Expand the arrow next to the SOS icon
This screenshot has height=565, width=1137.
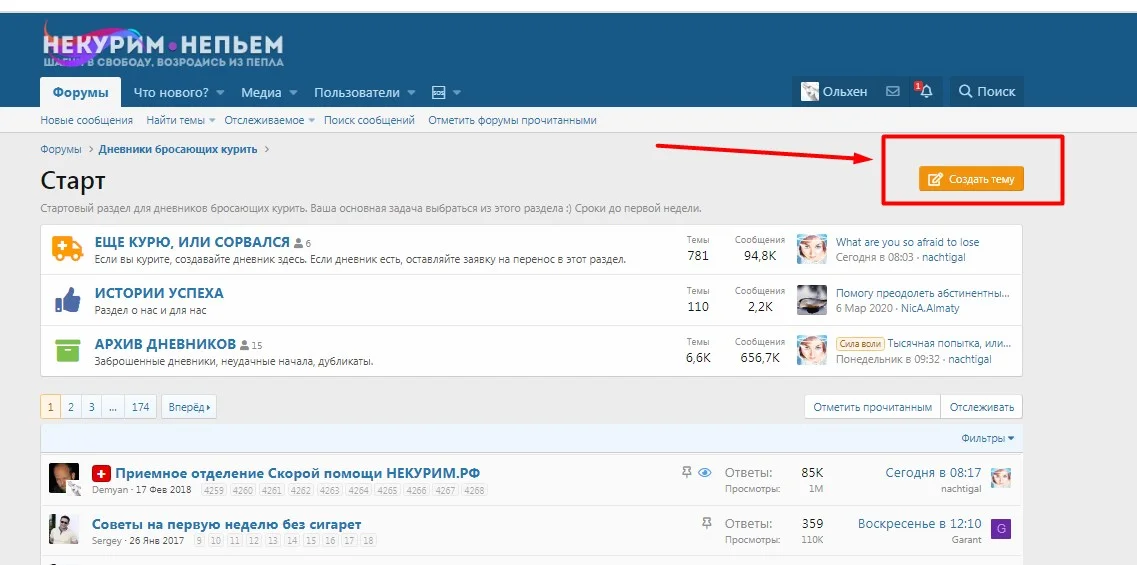tap(457, 93)
